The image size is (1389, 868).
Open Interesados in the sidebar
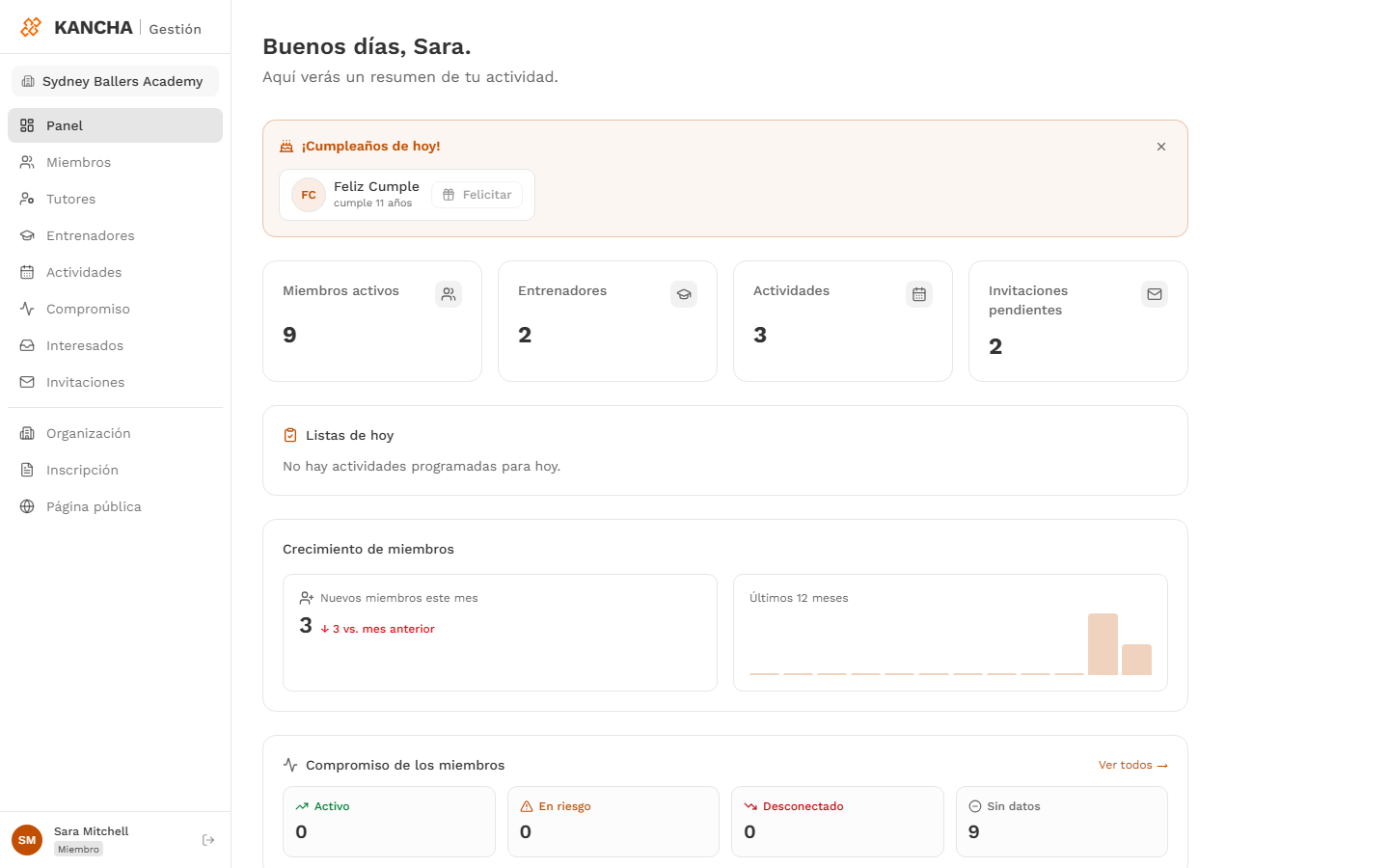pos(115,345)
